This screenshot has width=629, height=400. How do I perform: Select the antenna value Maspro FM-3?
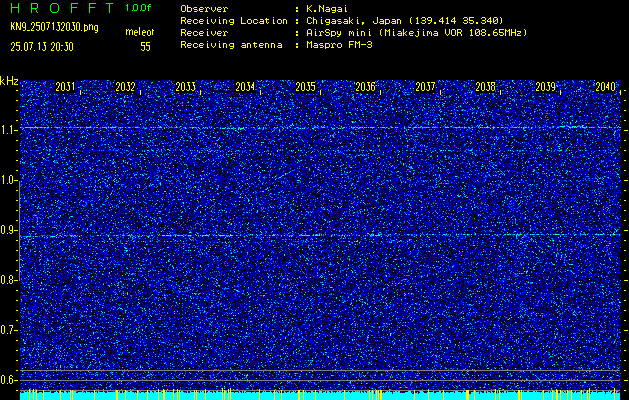[x=339, y=45]
